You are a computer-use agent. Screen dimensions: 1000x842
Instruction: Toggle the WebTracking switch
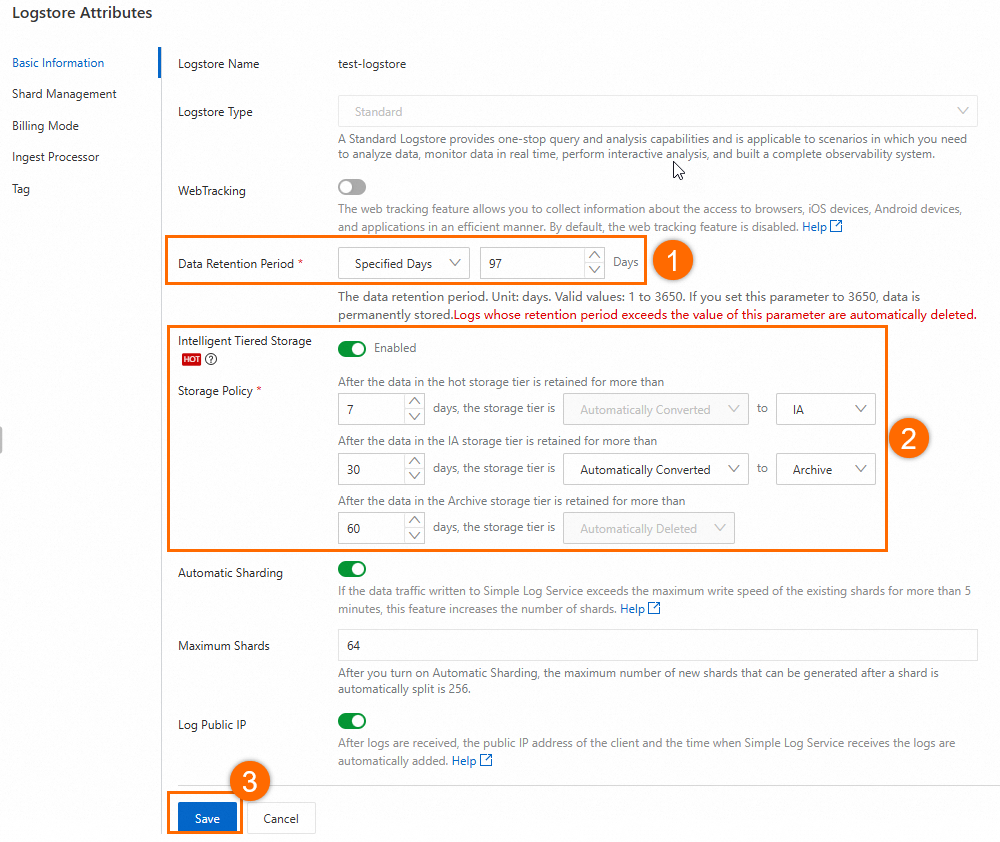click(352, 187)
